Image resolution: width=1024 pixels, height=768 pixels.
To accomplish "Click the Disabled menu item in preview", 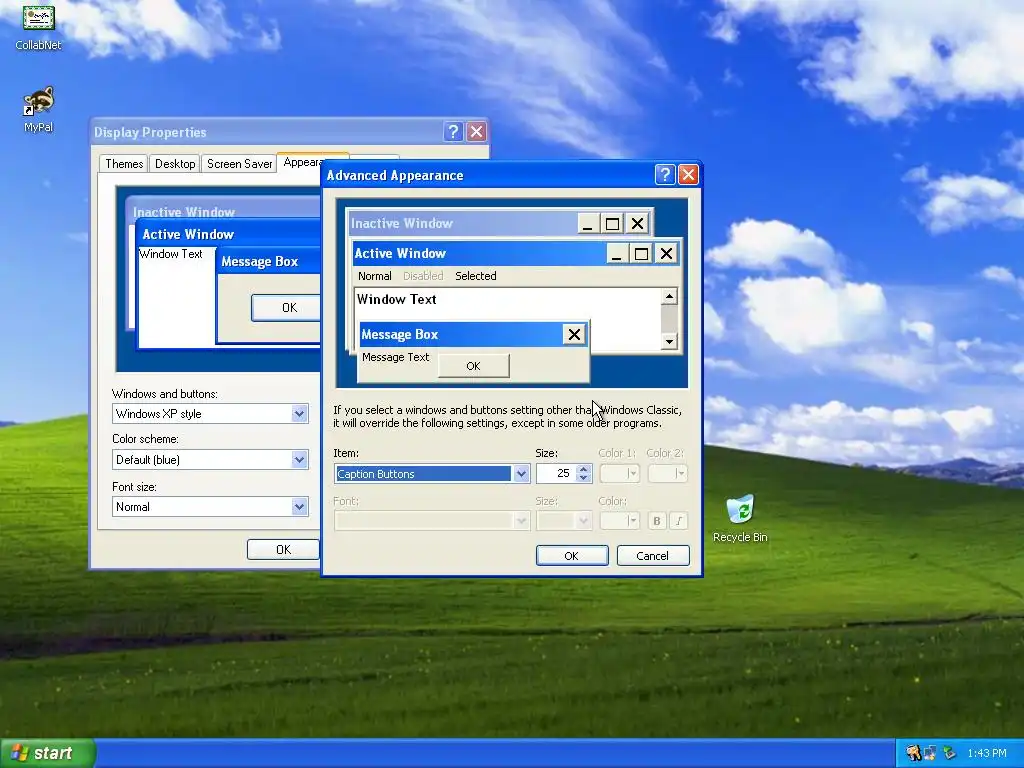I will pyautogui.click(x=423, y=276).
